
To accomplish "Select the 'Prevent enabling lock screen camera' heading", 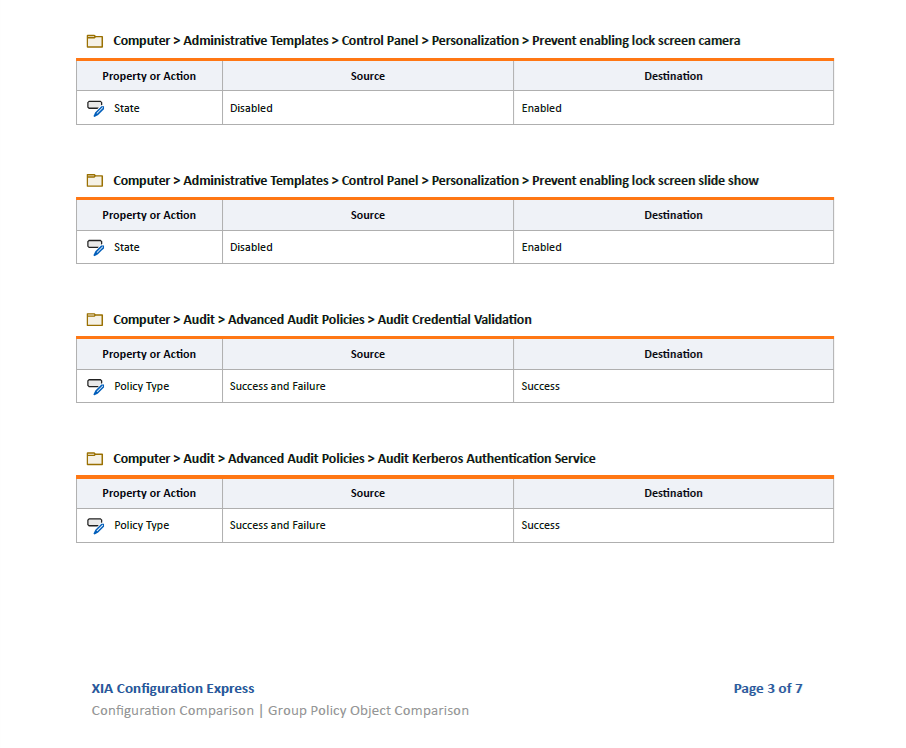I will (x=426, y=41).
